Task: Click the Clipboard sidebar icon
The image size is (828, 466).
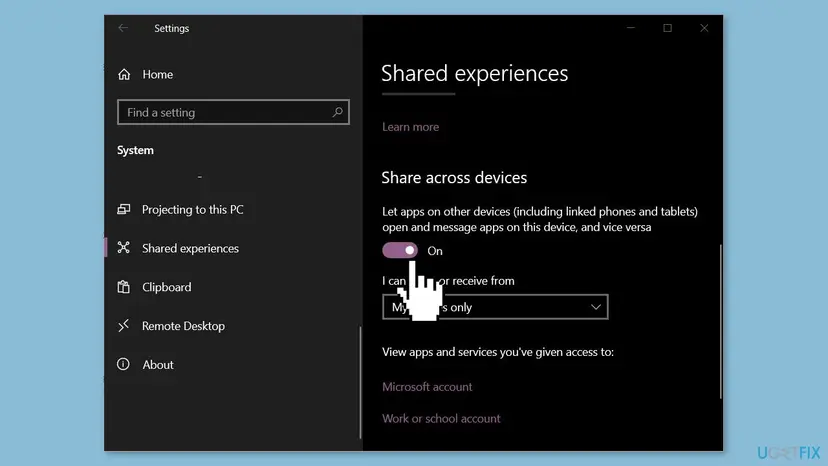Action: [124, 287]
